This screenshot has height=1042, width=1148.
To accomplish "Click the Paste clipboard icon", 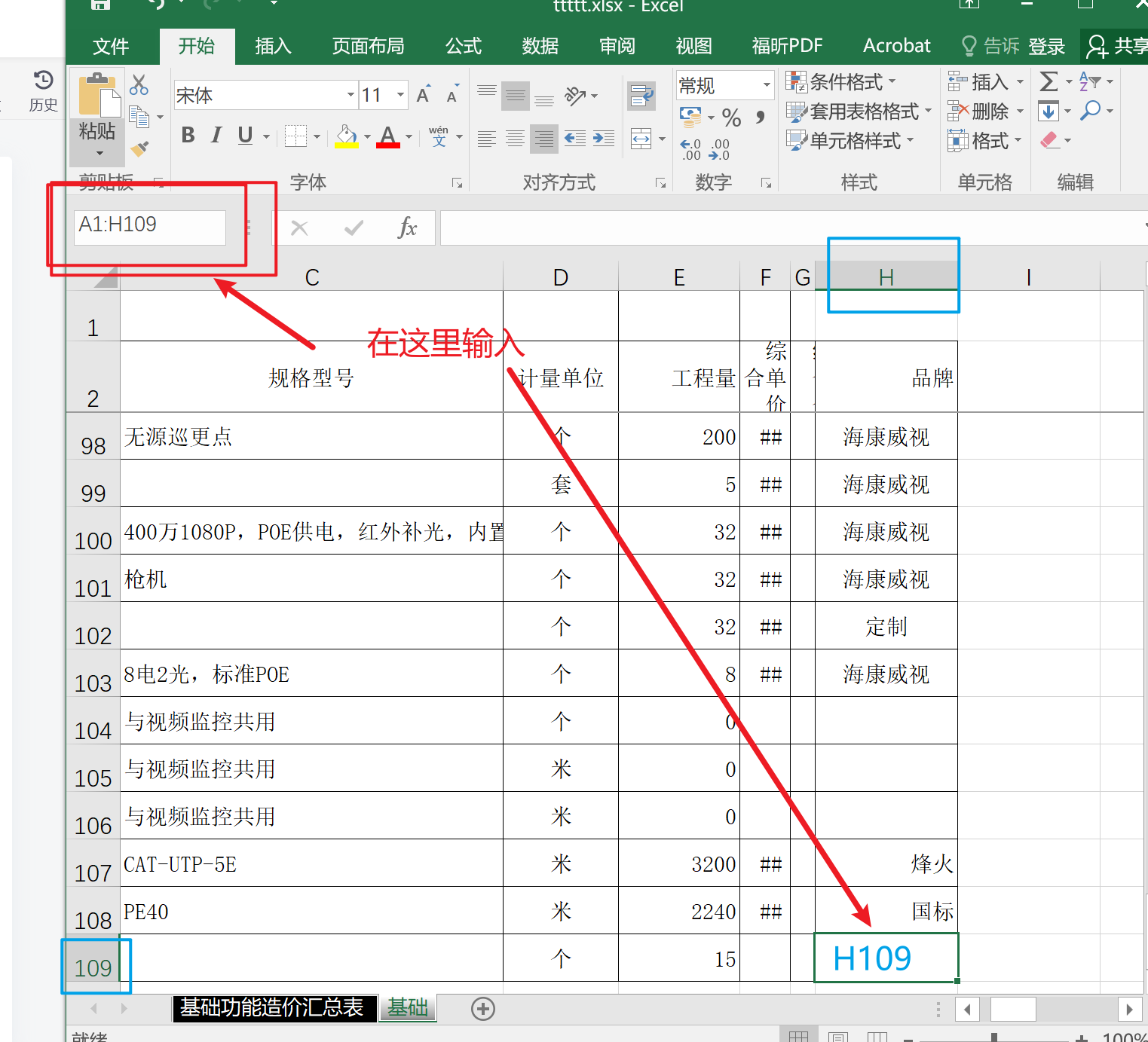I will click(x=98, y=95).
